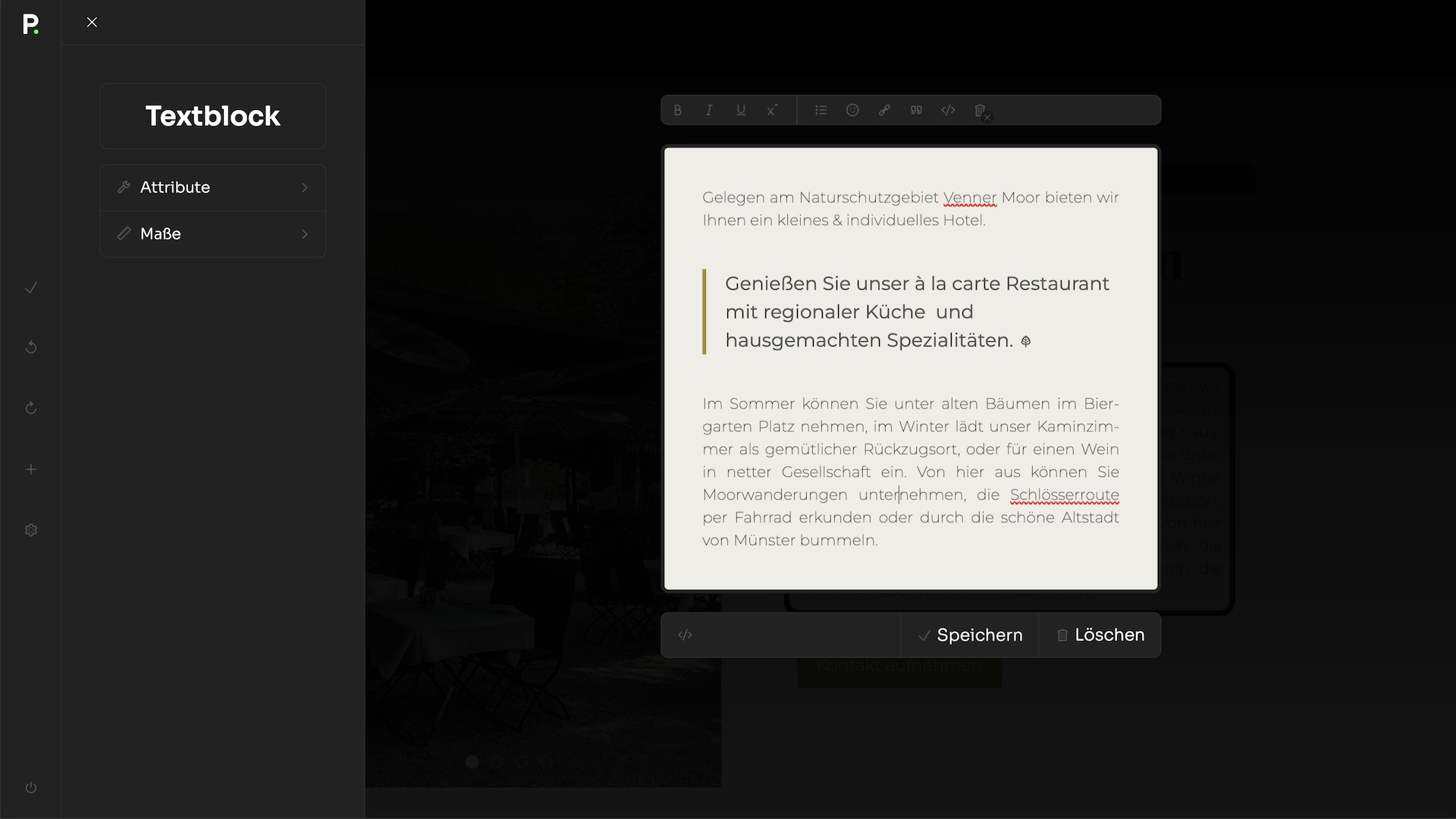Click the redo icon in sidebar

point(31,409)
